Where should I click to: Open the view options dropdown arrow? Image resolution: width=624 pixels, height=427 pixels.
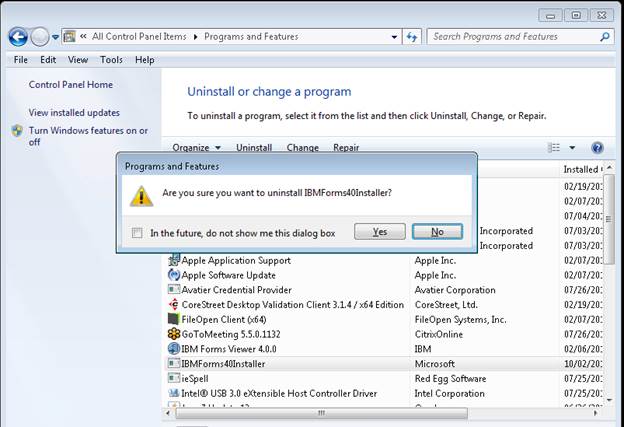pyautogui.click(x=572, y=148)
